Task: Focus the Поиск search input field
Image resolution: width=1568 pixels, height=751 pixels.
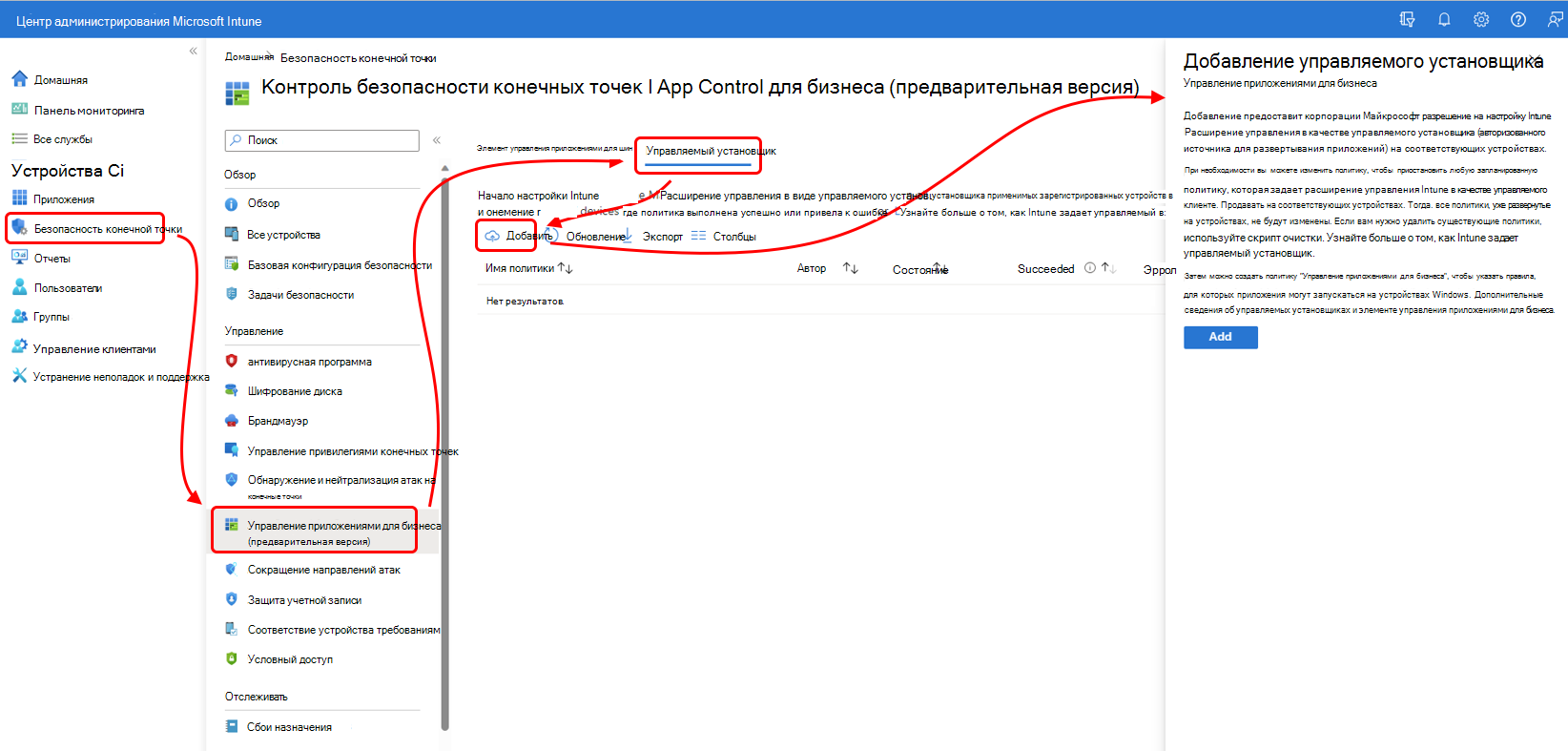Action: click(x=322, y=140)
